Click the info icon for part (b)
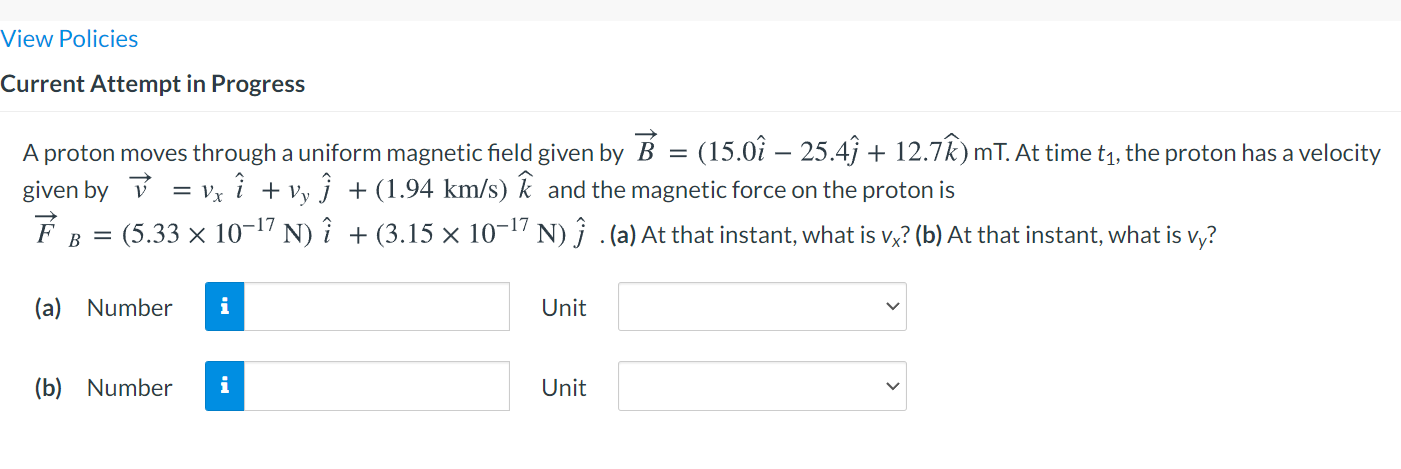Image resolution: width=1401 pixels, height=469 pixels. pos(225,387)
